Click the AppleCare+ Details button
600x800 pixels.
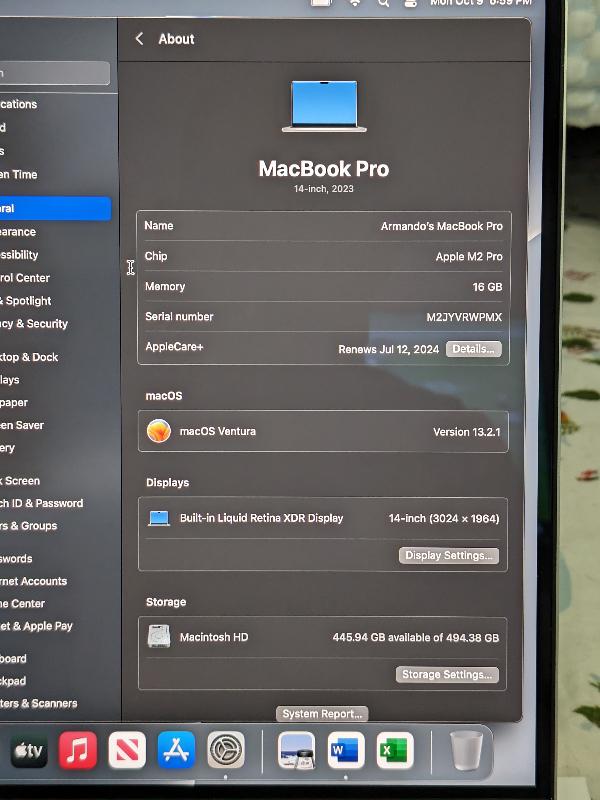(473, 349)
